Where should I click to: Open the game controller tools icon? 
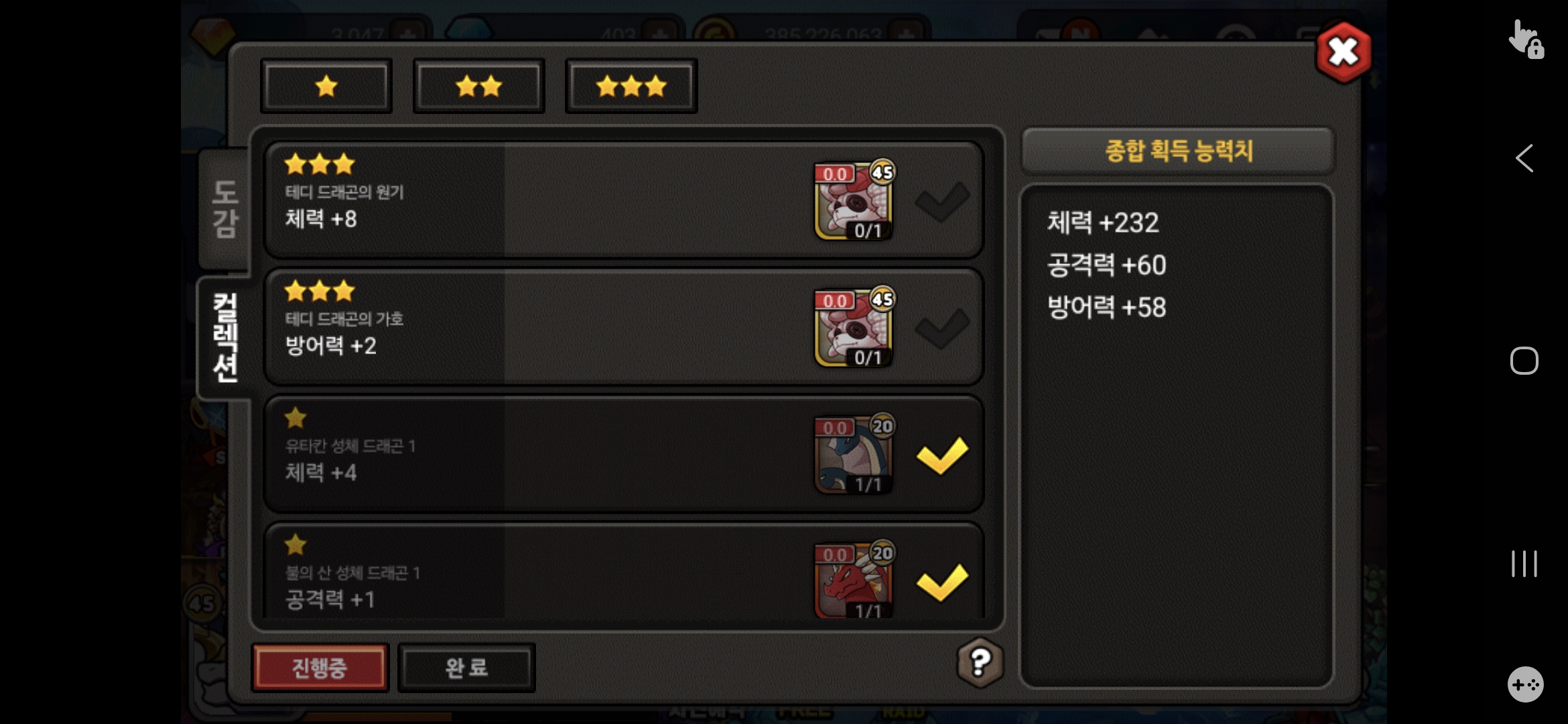point(1526,684)
